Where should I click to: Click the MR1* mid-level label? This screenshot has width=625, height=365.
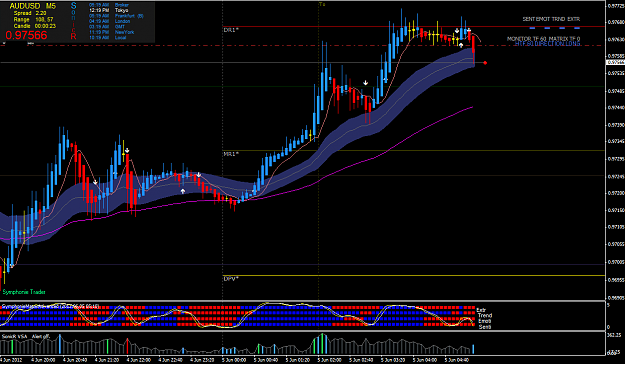[231, 153]
